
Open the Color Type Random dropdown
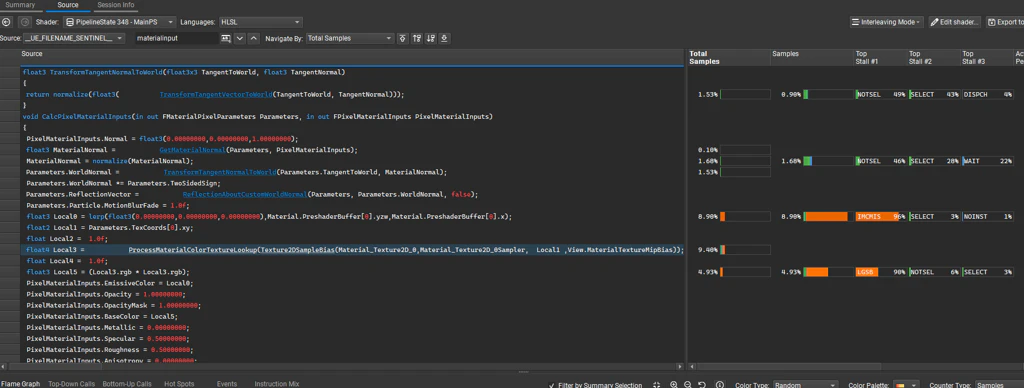click(805, 385)
